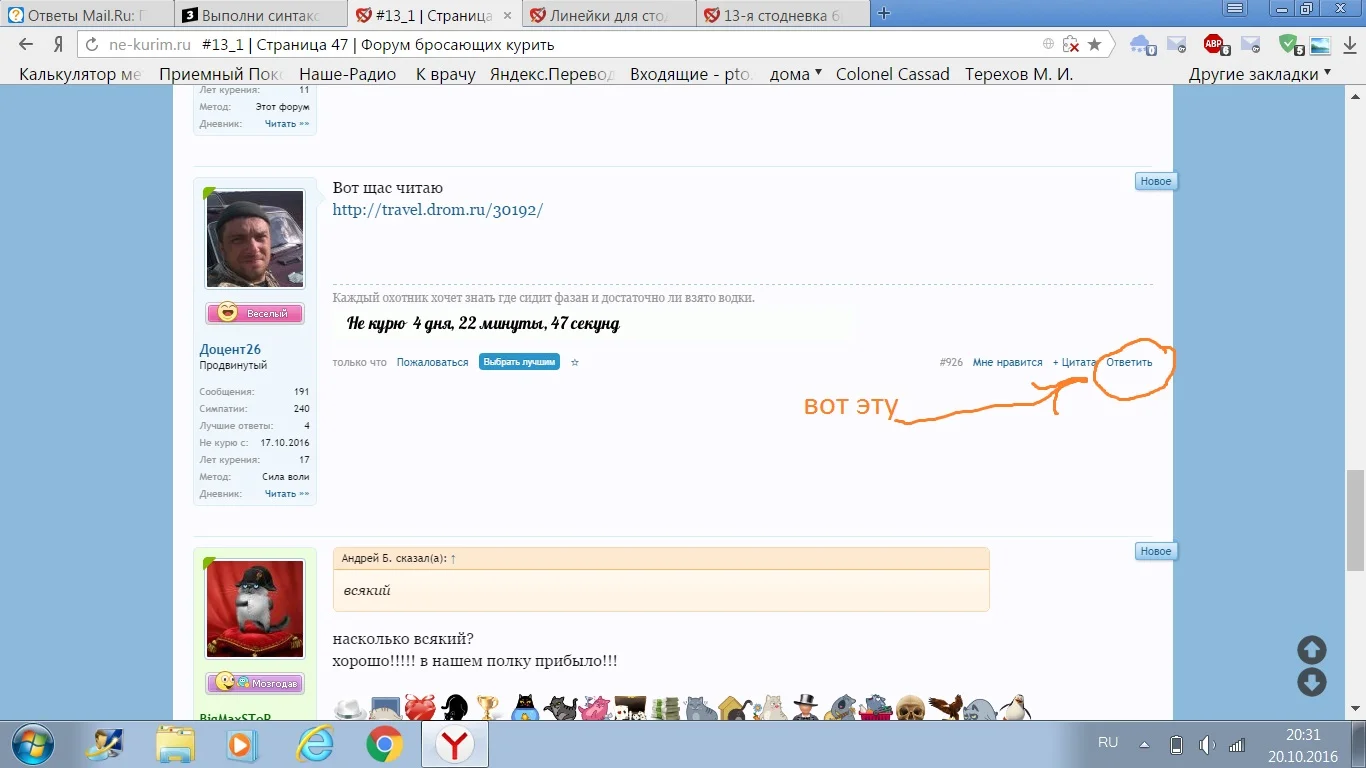Open the "Ответить" reply link circled in orange
This screenshot has width=1366, height=768.
(1128, 362)
